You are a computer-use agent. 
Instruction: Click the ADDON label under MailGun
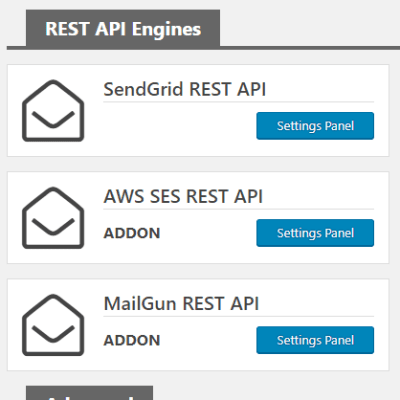pyautogui.click(x=132, y=340)
